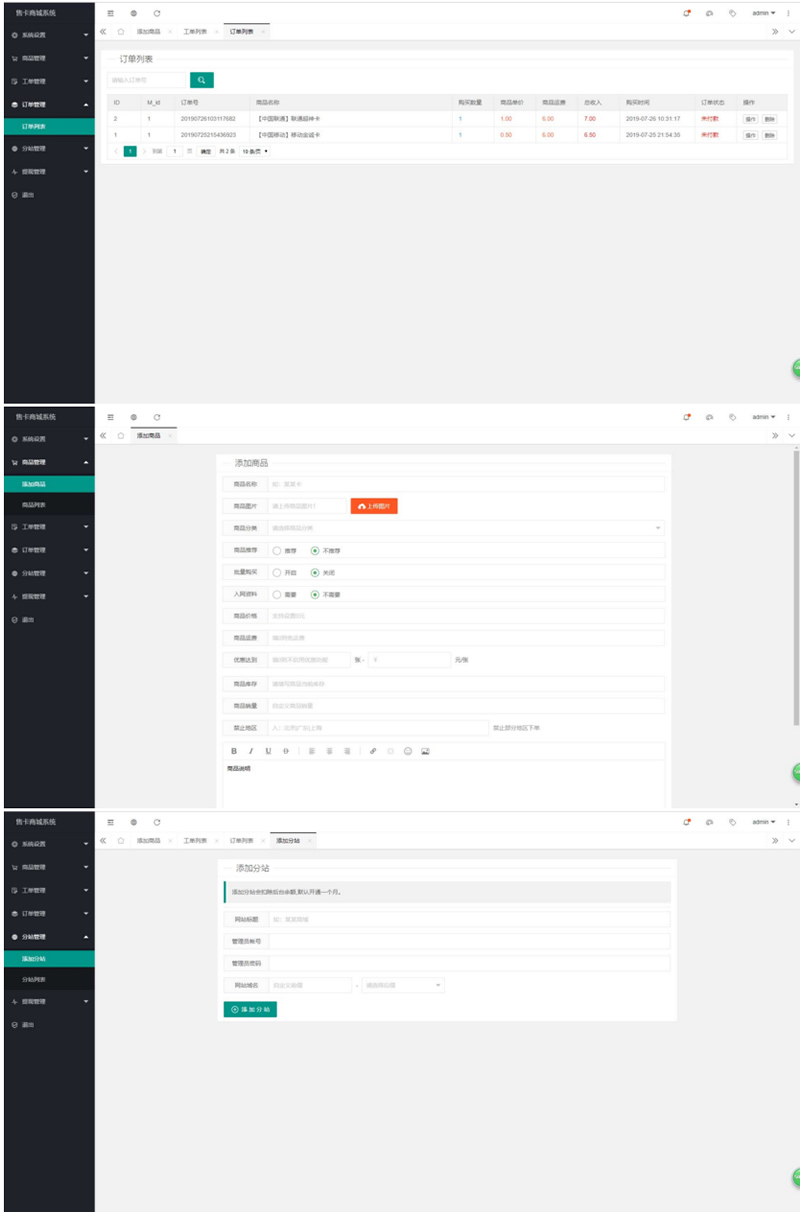Insert an image via editor toolbar icon

click(425, 751)
